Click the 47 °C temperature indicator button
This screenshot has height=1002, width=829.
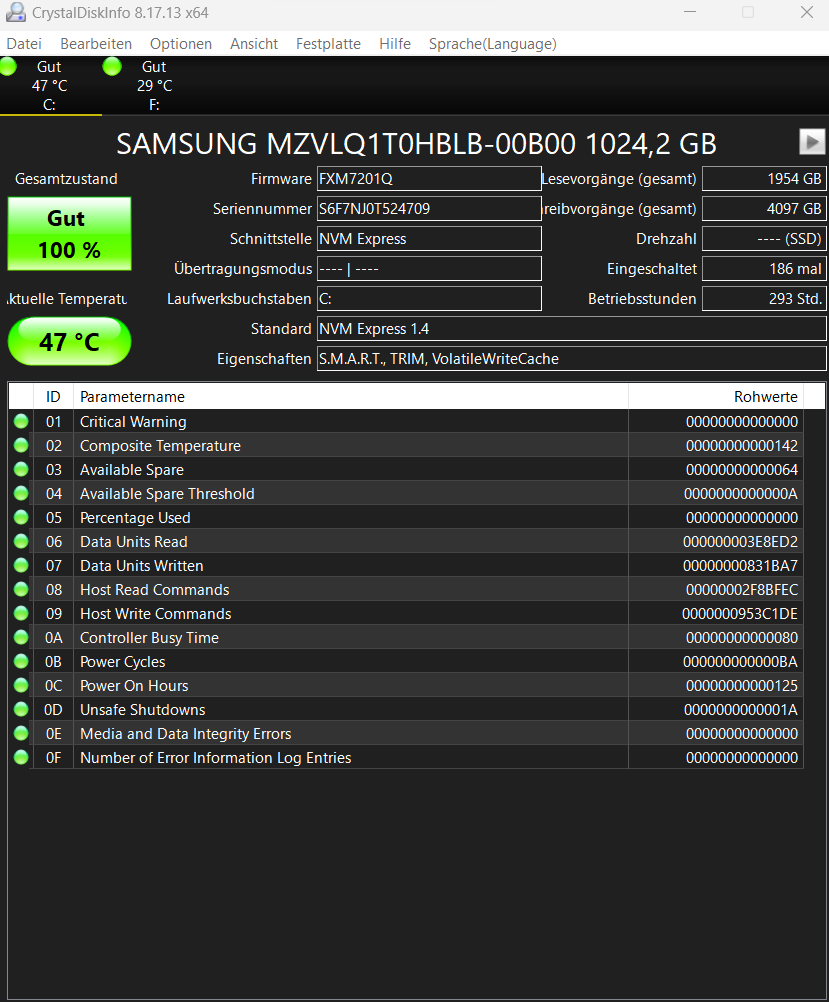coord(69,342)
